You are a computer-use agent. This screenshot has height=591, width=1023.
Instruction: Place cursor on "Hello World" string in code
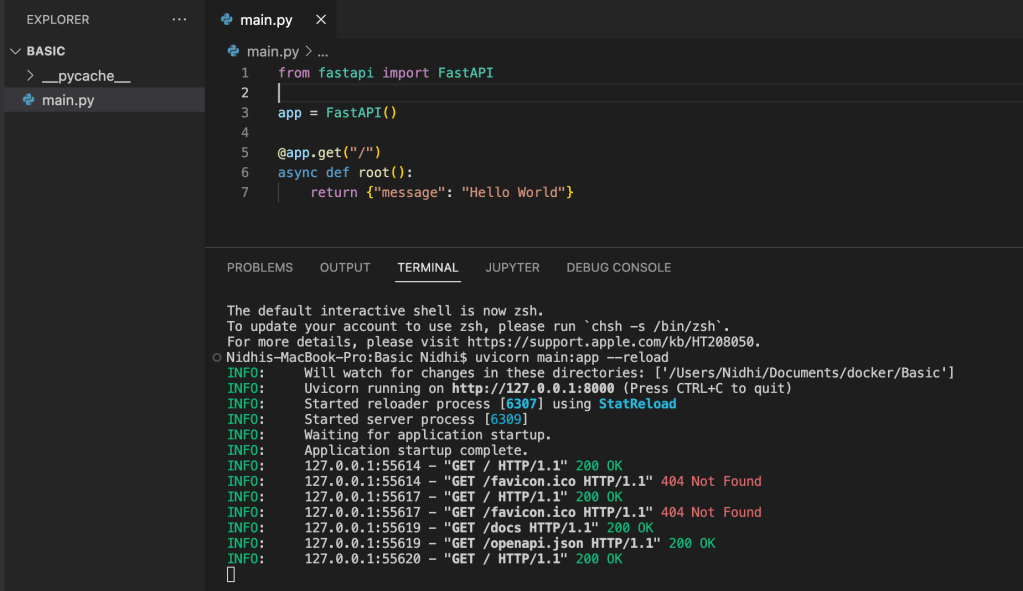pos(514,192)
